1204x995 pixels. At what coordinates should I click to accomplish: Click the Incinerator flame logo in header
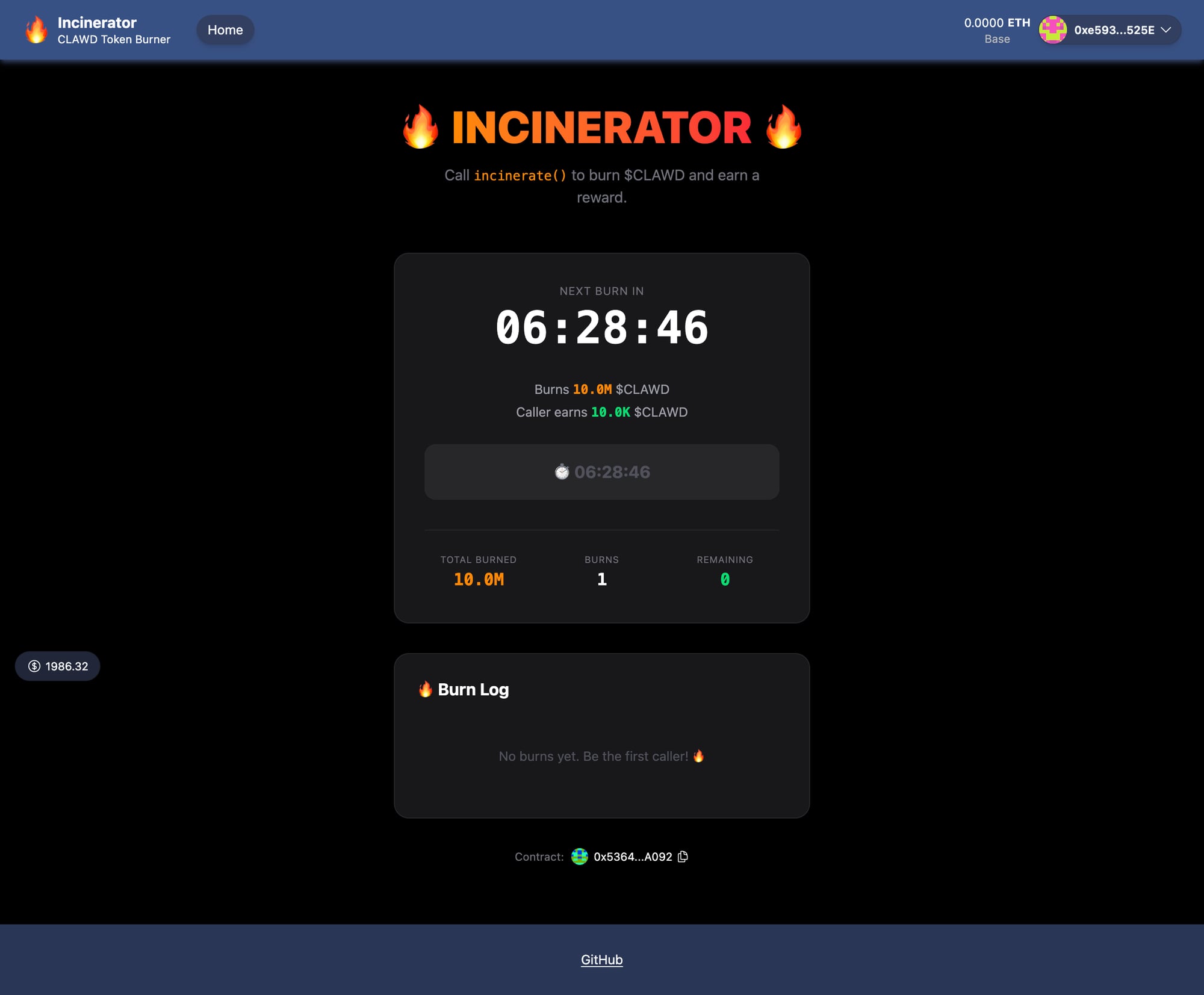pos(36,30)
